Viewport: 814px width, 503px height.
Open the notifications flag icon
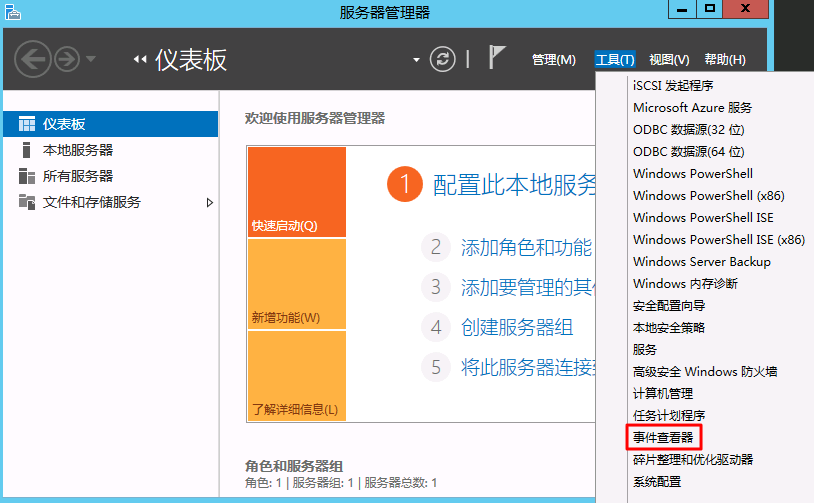coord(496,57)
